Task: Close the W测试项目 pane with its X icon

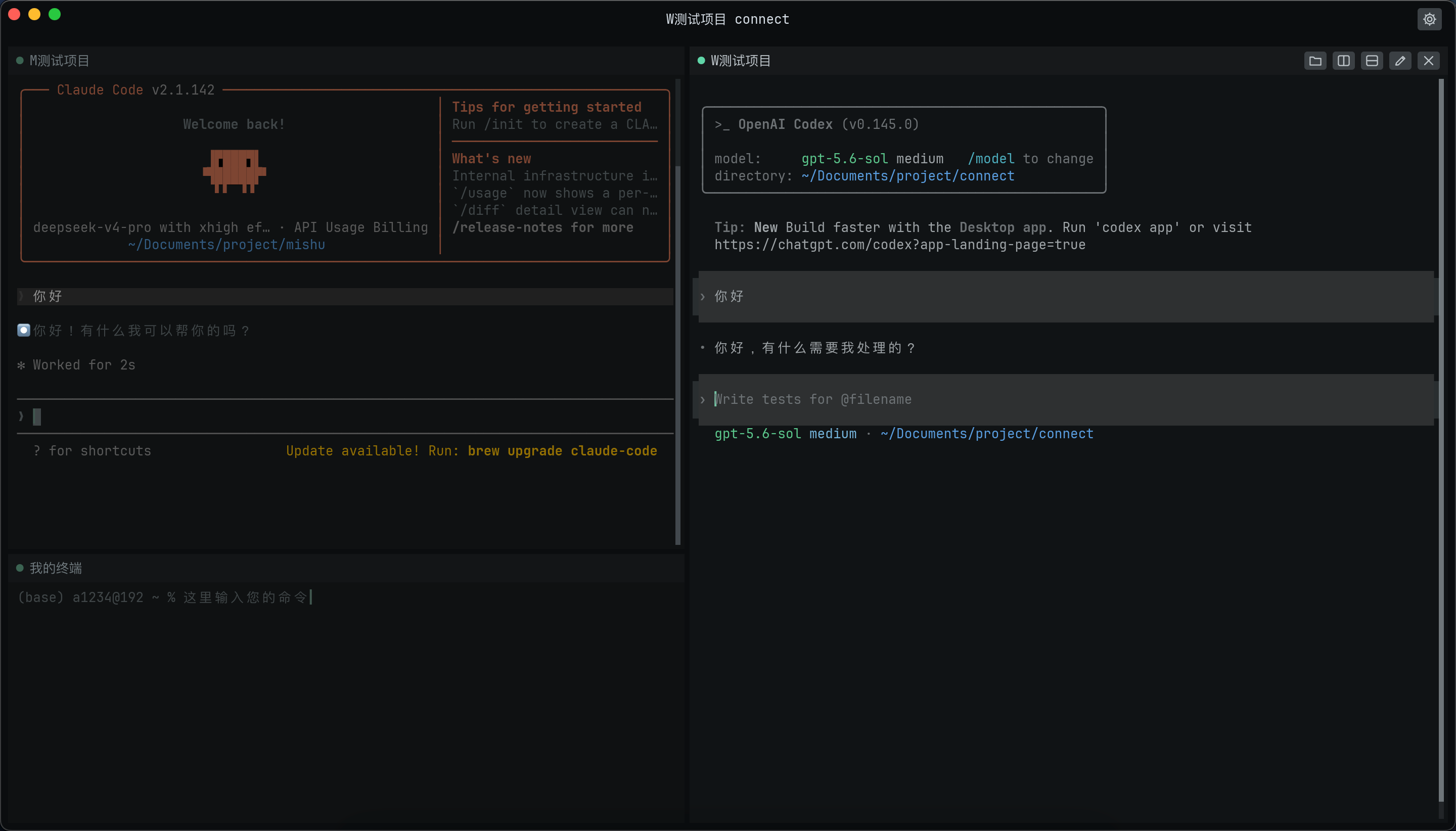Action: click(1428, 61)
